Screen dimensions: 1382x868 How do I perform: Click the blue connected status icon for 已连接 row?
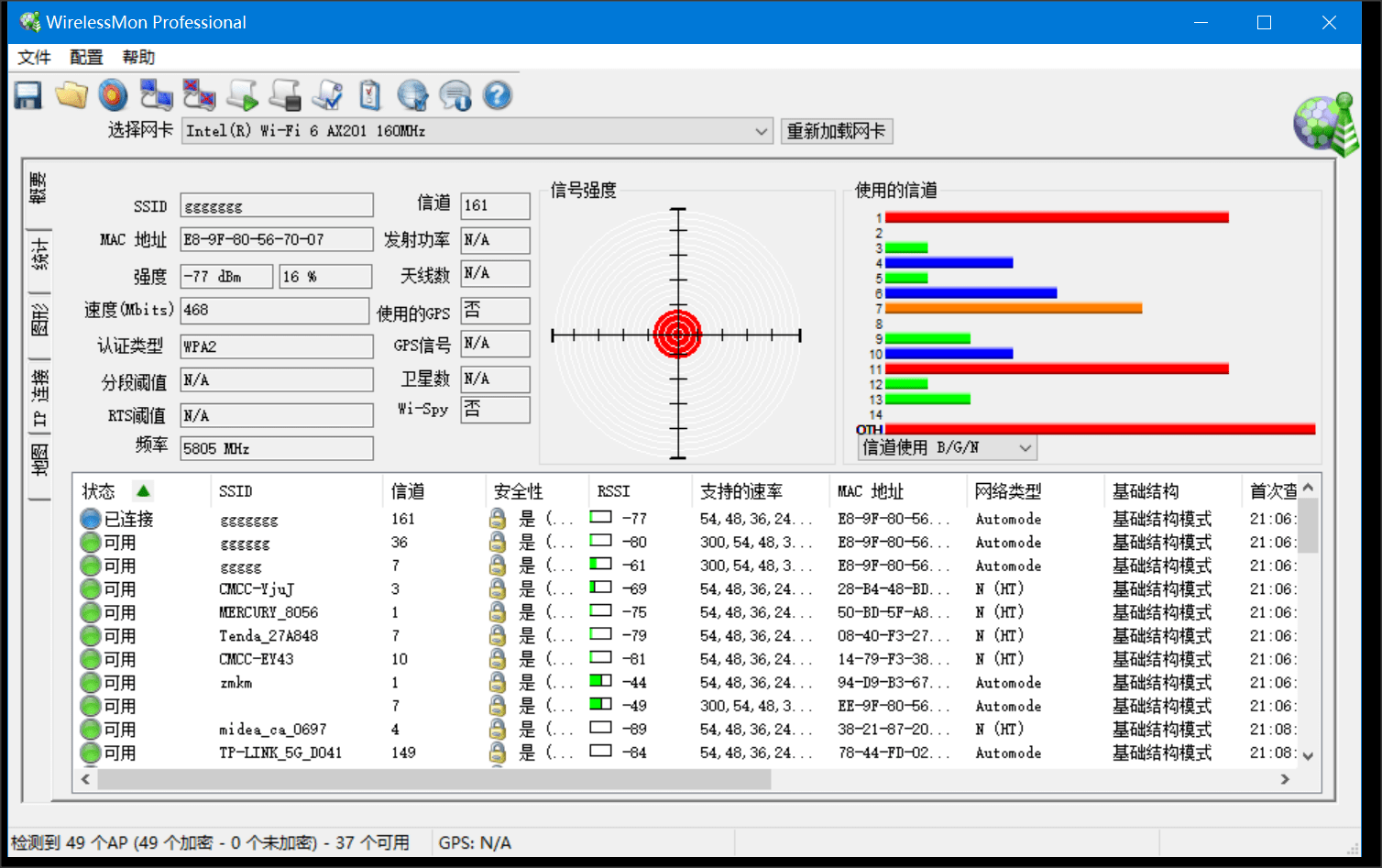(x=90, y=519)
